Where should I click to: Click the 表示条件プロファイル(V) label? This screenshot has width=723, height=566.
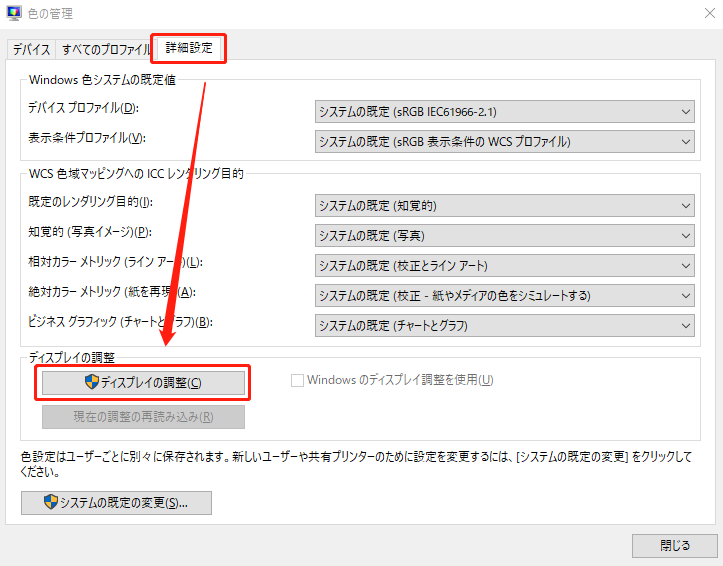(x=87, y=138)
